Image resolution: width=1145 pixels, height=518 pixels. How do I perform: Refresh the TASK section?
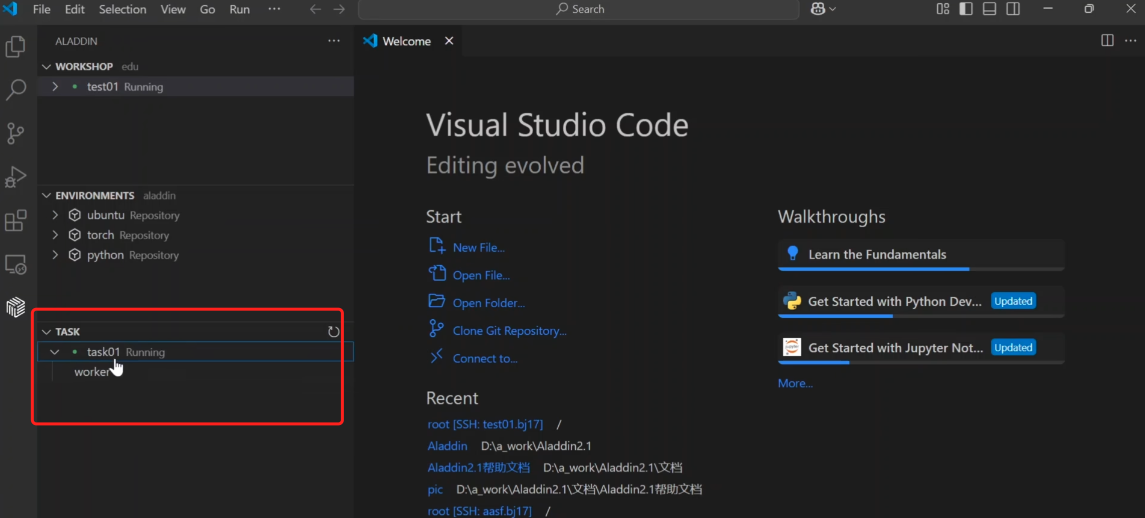click(334, 332)
